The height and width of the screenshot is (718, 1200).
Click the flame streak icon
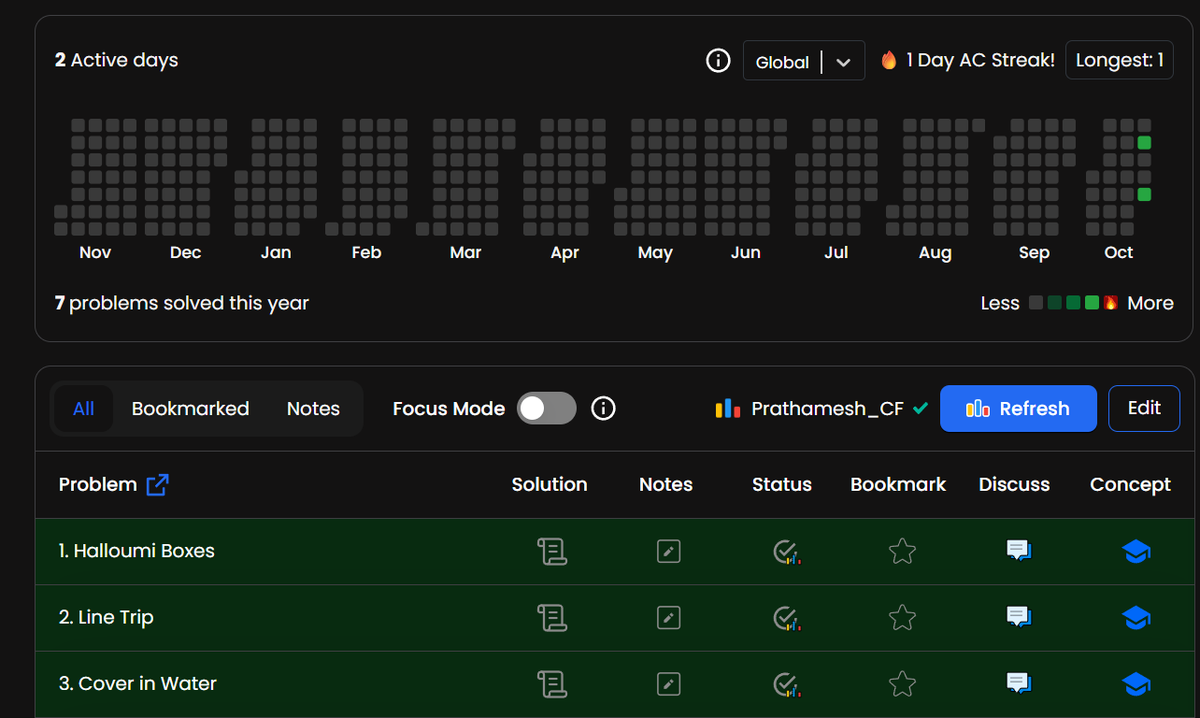pyautogui.click(x=888, y=60)
